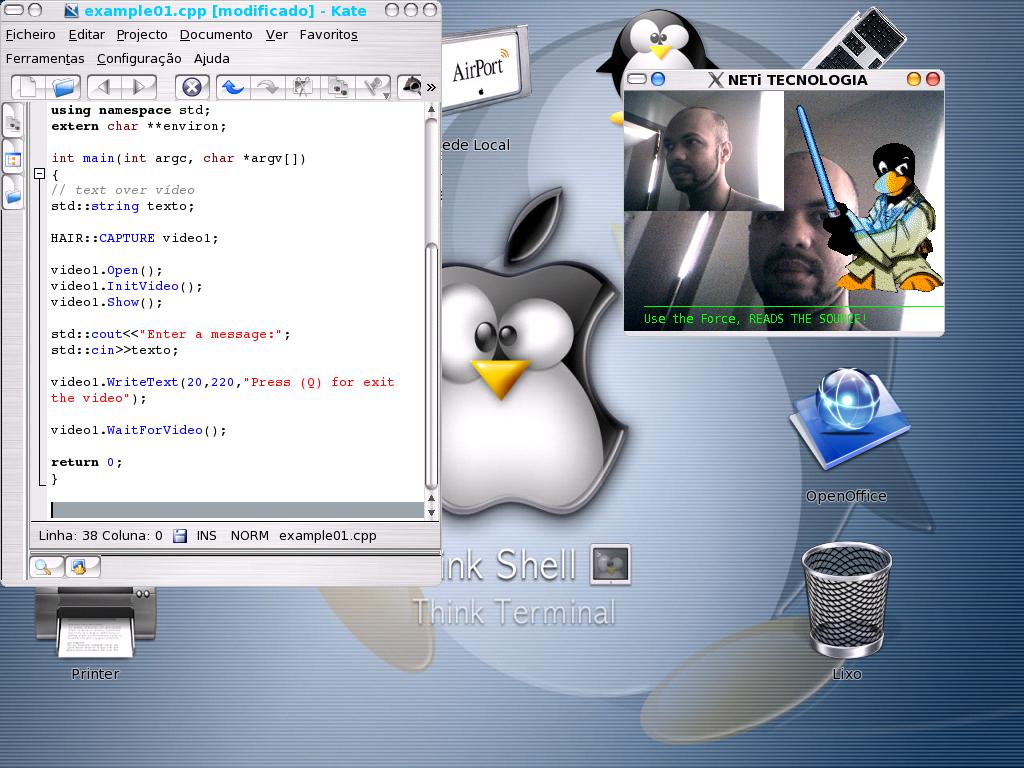Viewport: 1024px width, 768px height.
Task: Open a file using blue folder icon
Action: (64, 86)
